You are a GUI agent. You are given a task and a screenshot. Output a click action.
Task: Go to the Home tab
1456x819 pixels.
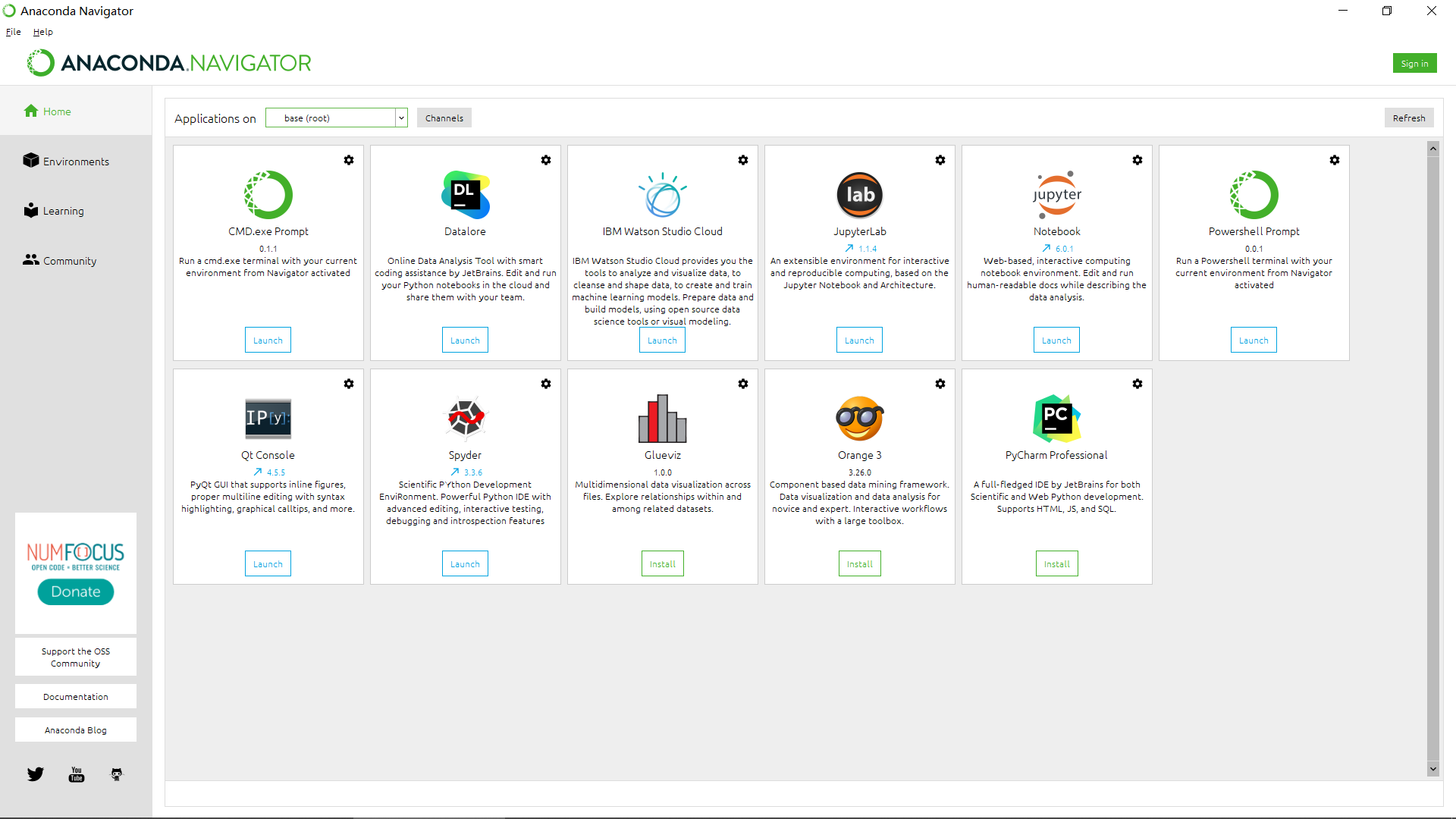click(76, 111)
